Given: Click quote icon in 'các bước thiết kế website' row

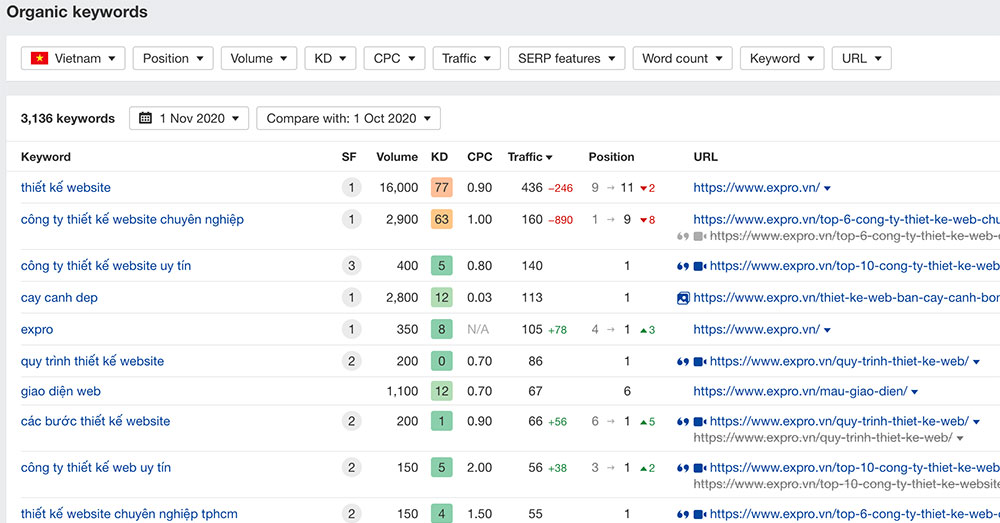Looking at the screenshot, I should tap(682, 422).
